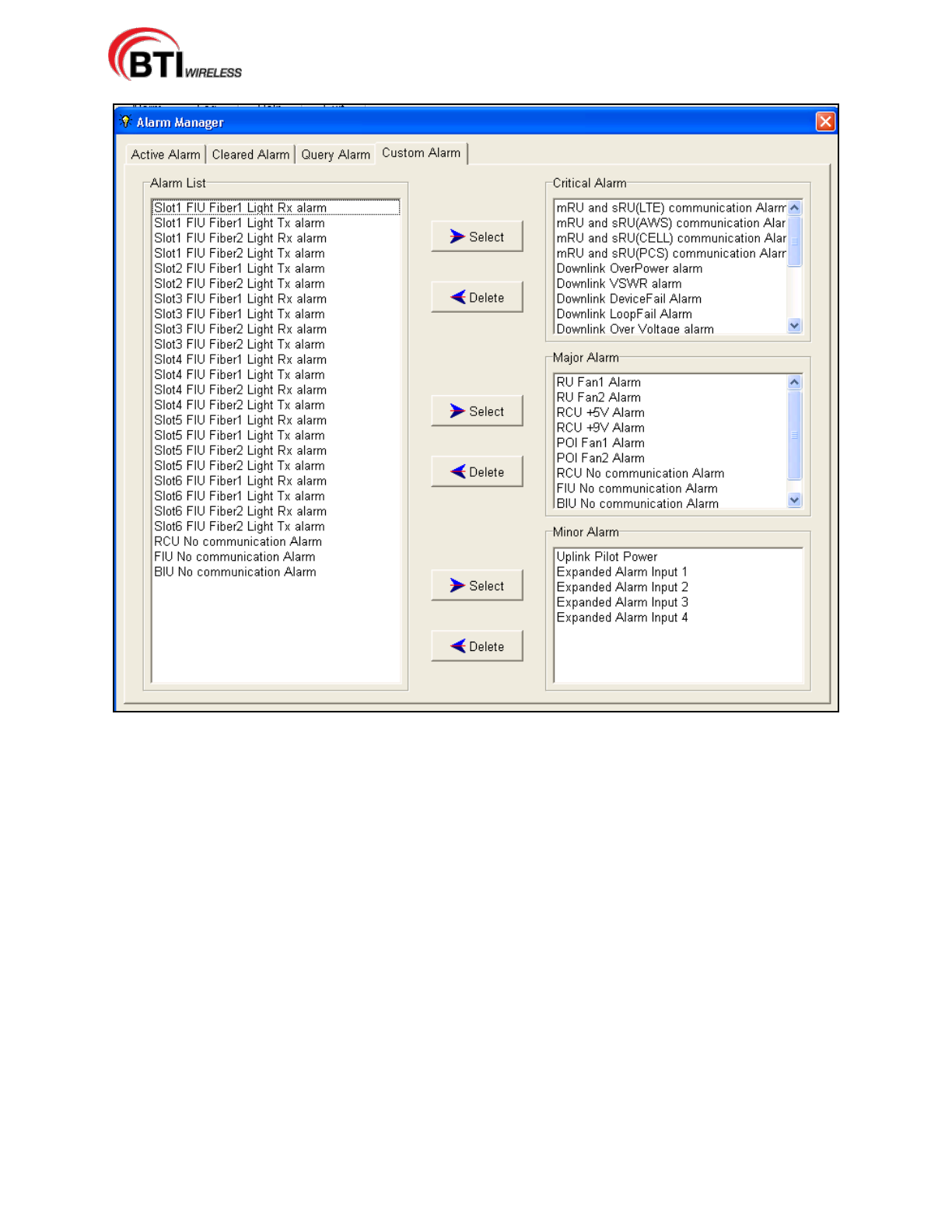This screenshot has width=952, height=1232.
Task: Select Slot1 FIU Fiber1 Light Rx alarm
Action: (276, 208)
